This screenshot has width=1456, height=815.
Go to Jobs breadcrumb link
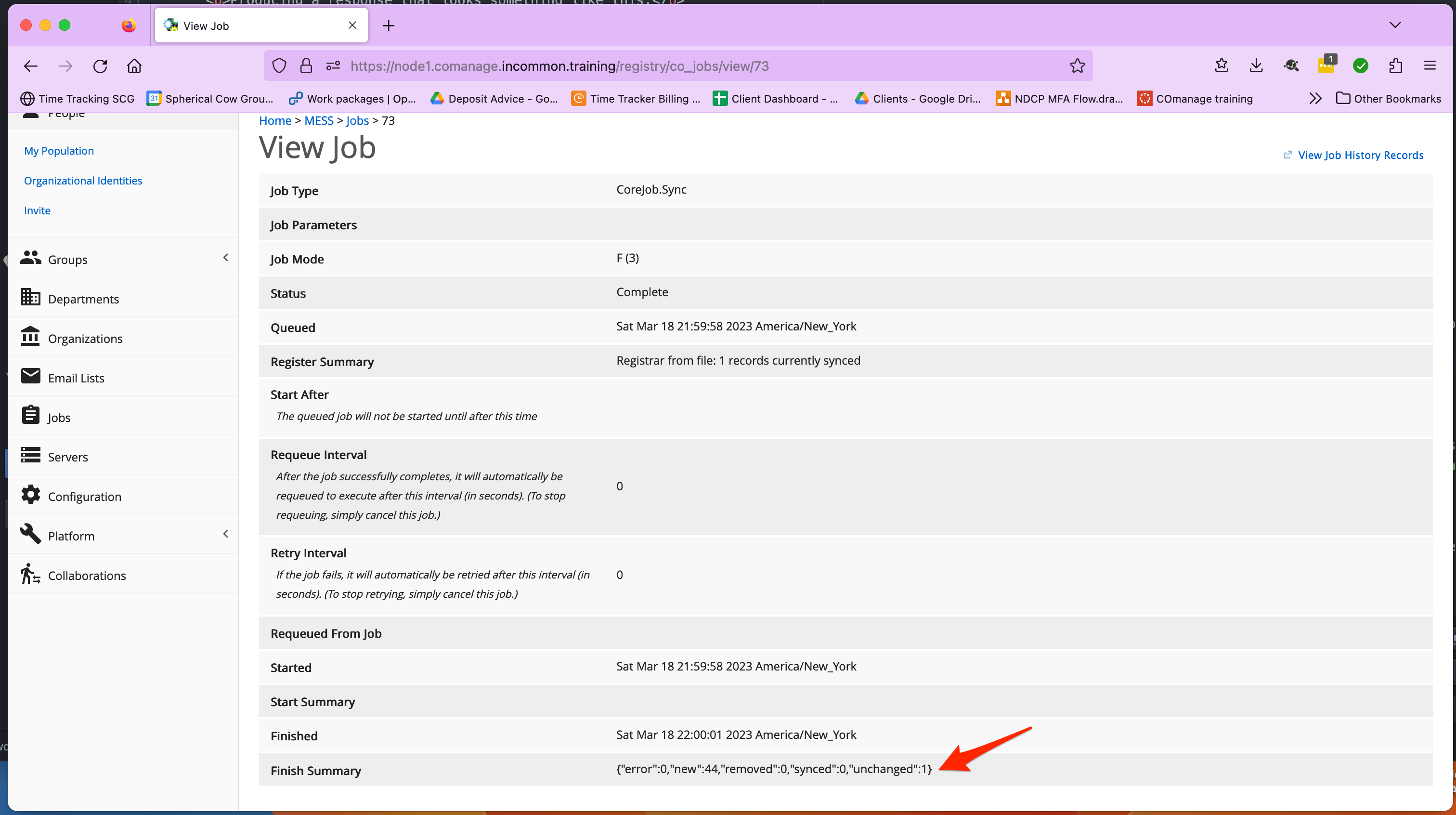pos(357,120)
